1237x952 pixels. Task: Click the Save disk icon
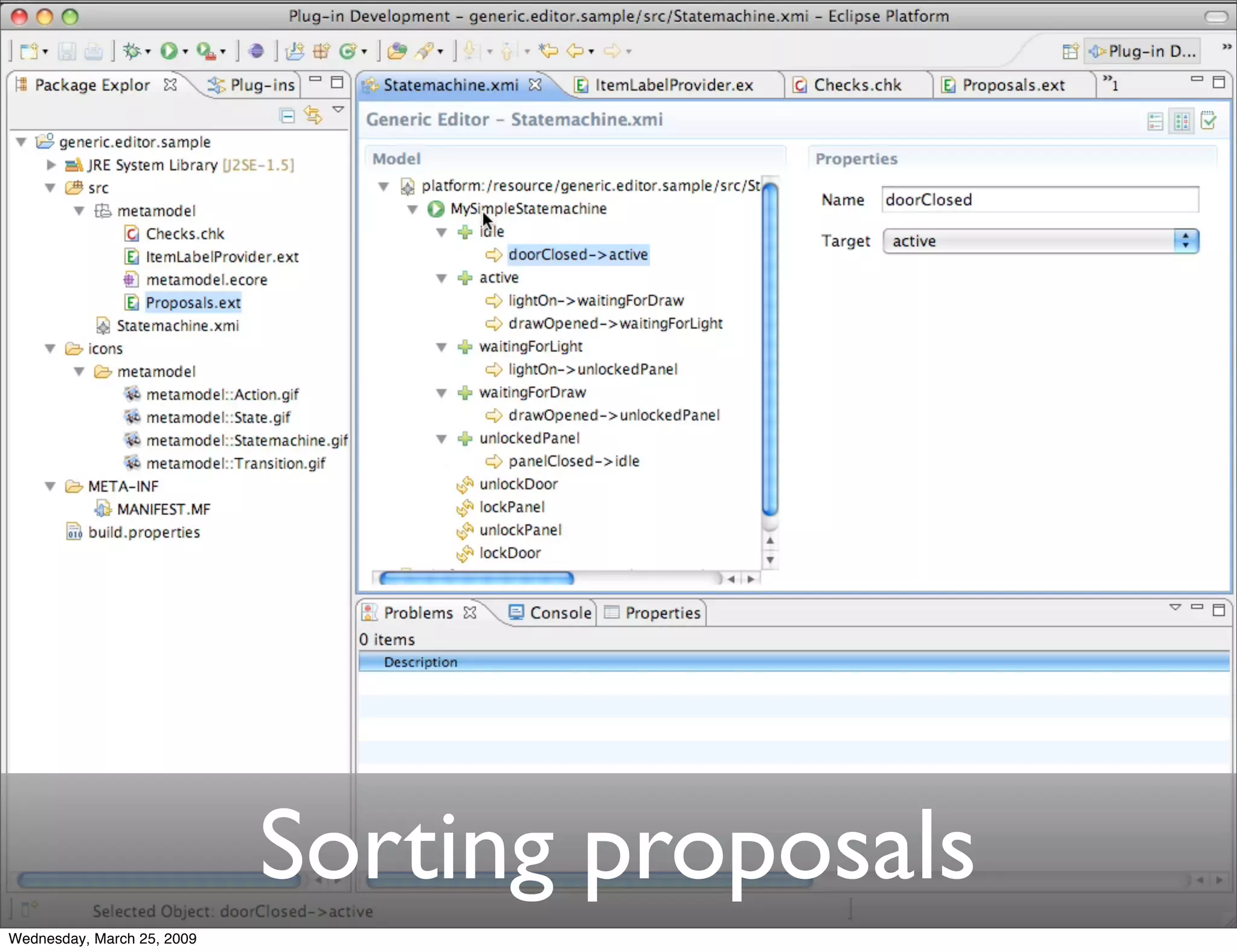(67, 51)
